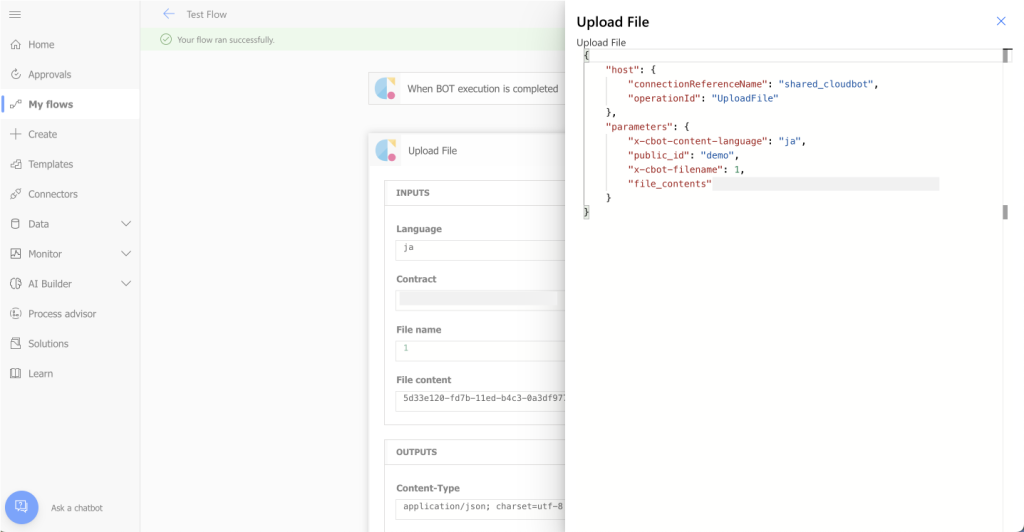Open the hamburger navigation menu

click(x=15, y=14)
